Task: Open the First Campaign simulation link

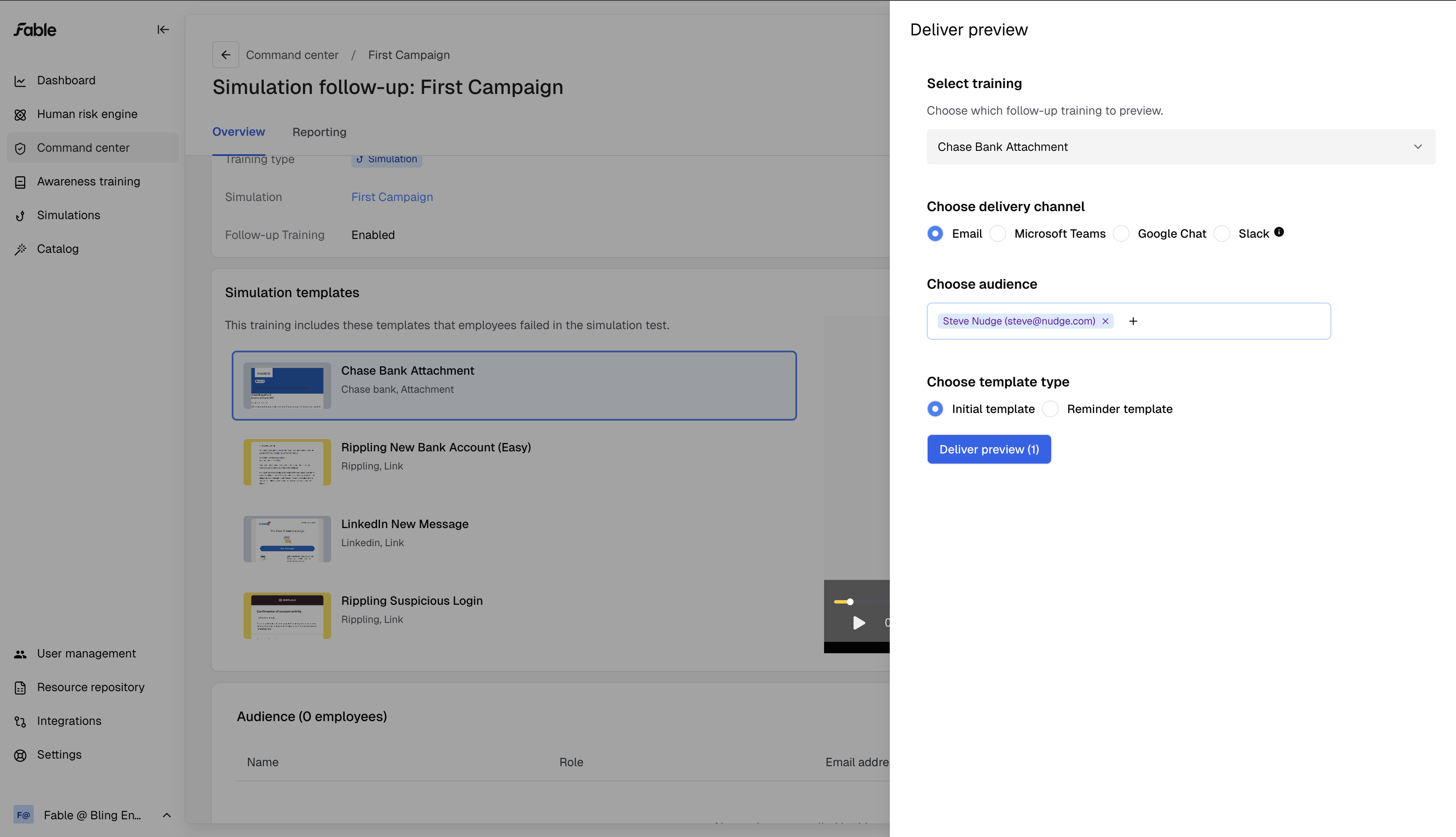Action: point(392,196)
